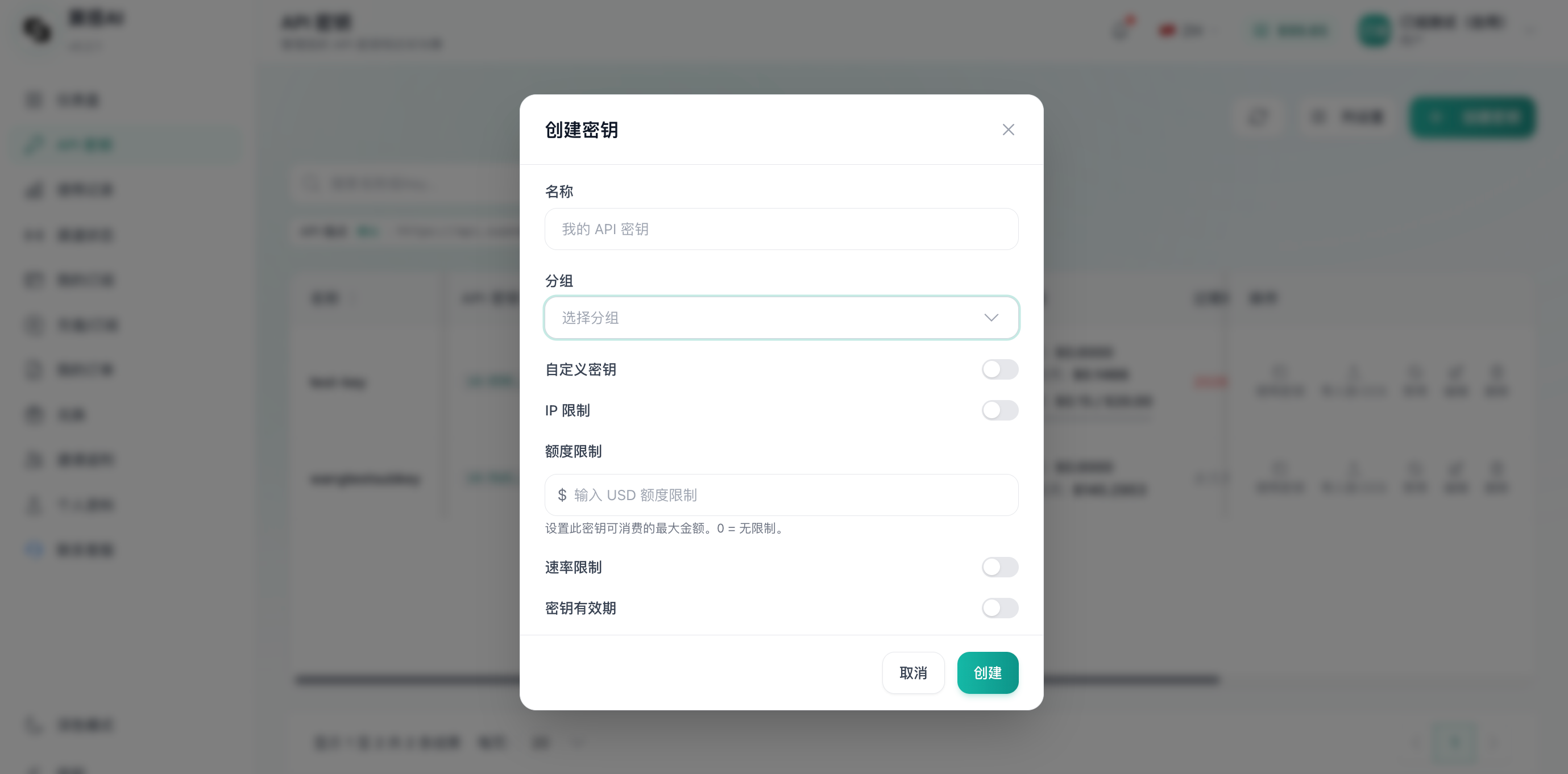The height and width of the screenshot is (774, 1568).
Task: Click the USD 额度限制 input field
Action: 781,495
